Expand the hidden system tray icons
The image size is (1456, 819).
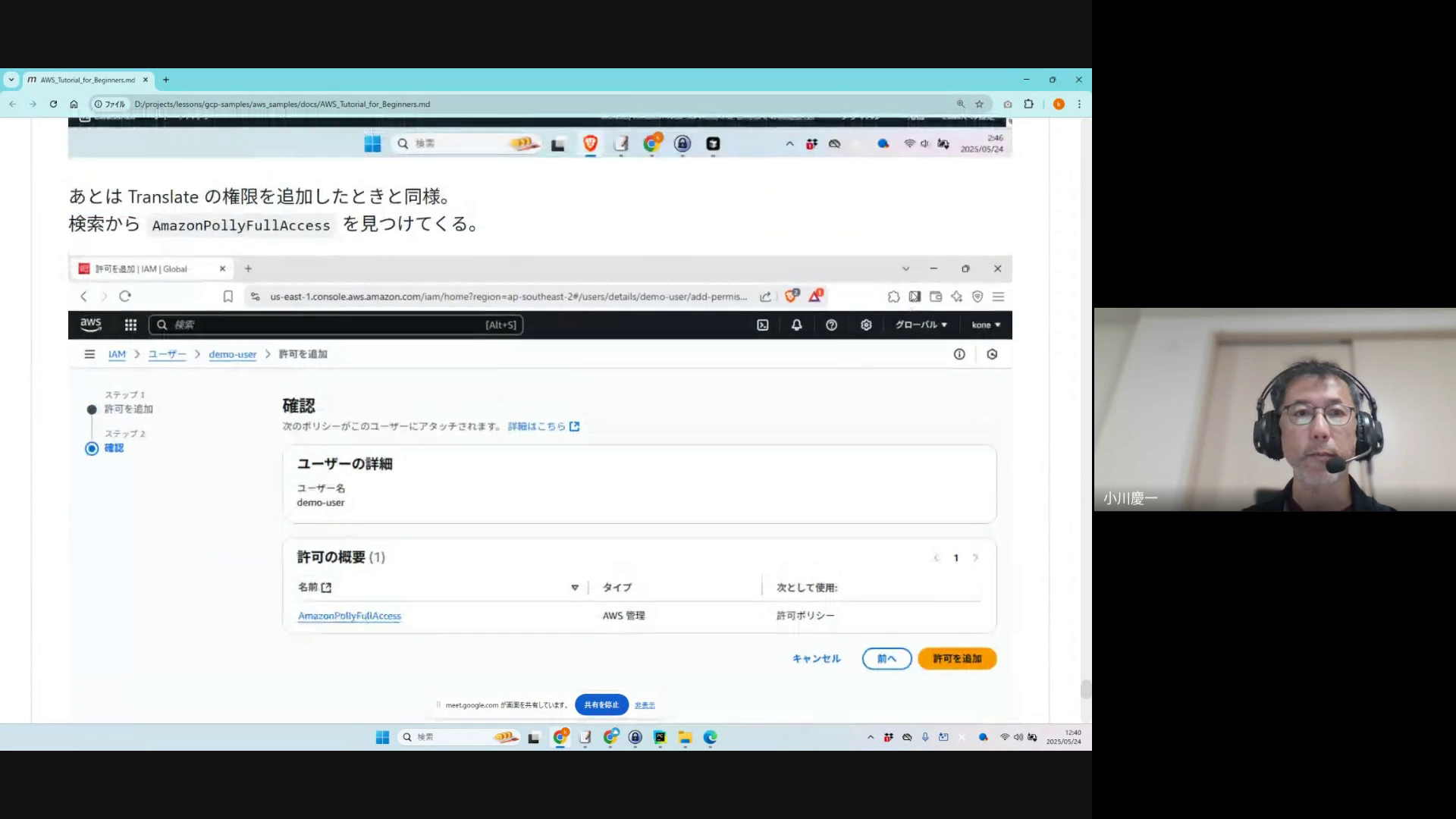point(871,737)
